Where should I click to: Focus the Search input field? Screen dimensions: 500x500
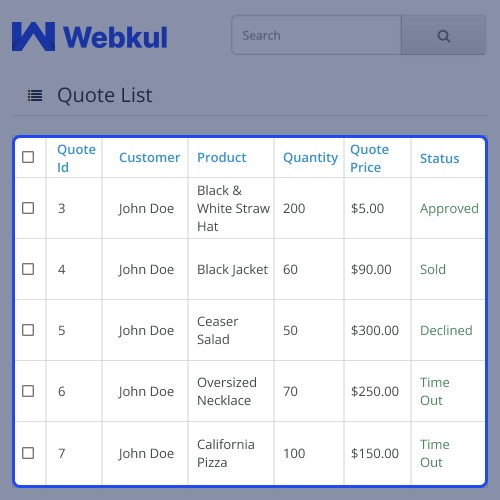click(x=317, y=35)
